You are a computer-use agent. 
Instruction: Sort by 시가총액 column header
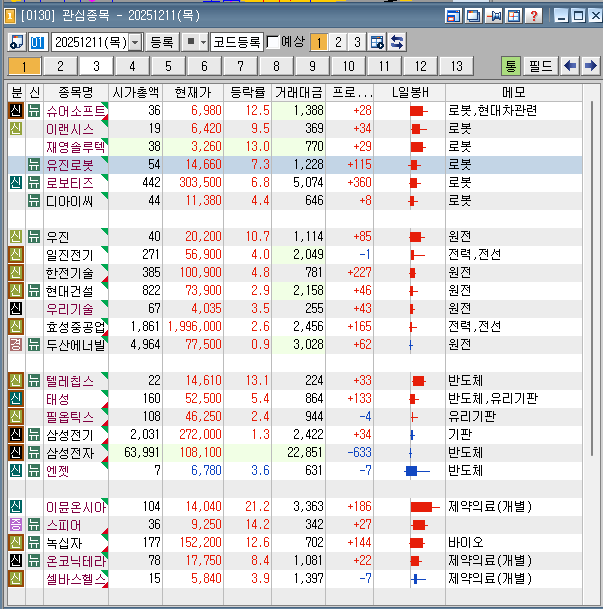click(x=136, y=92)
